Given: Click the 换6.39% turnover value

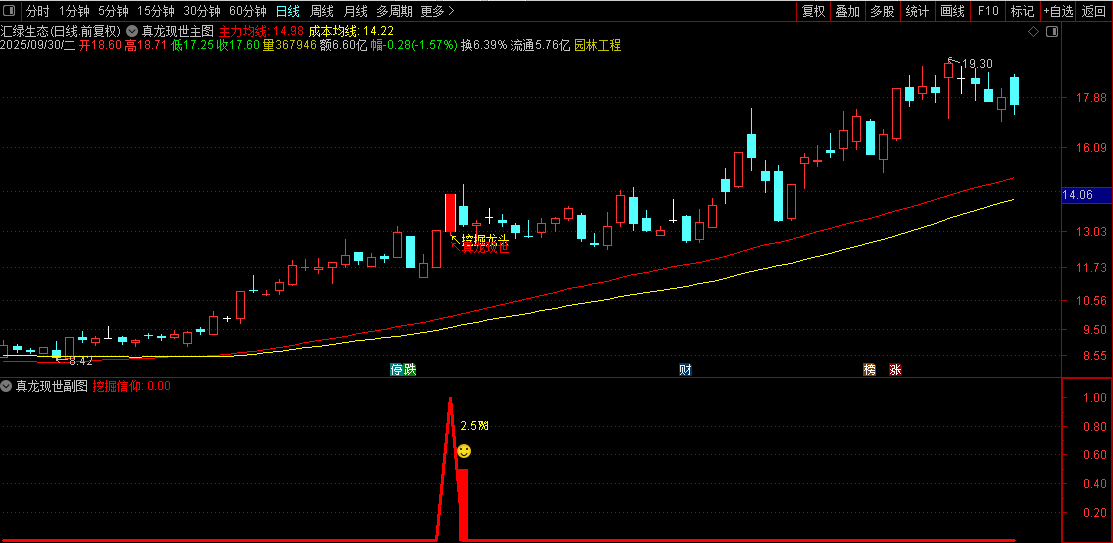Looking at the screenshot, I should click(x=484, y=45).
